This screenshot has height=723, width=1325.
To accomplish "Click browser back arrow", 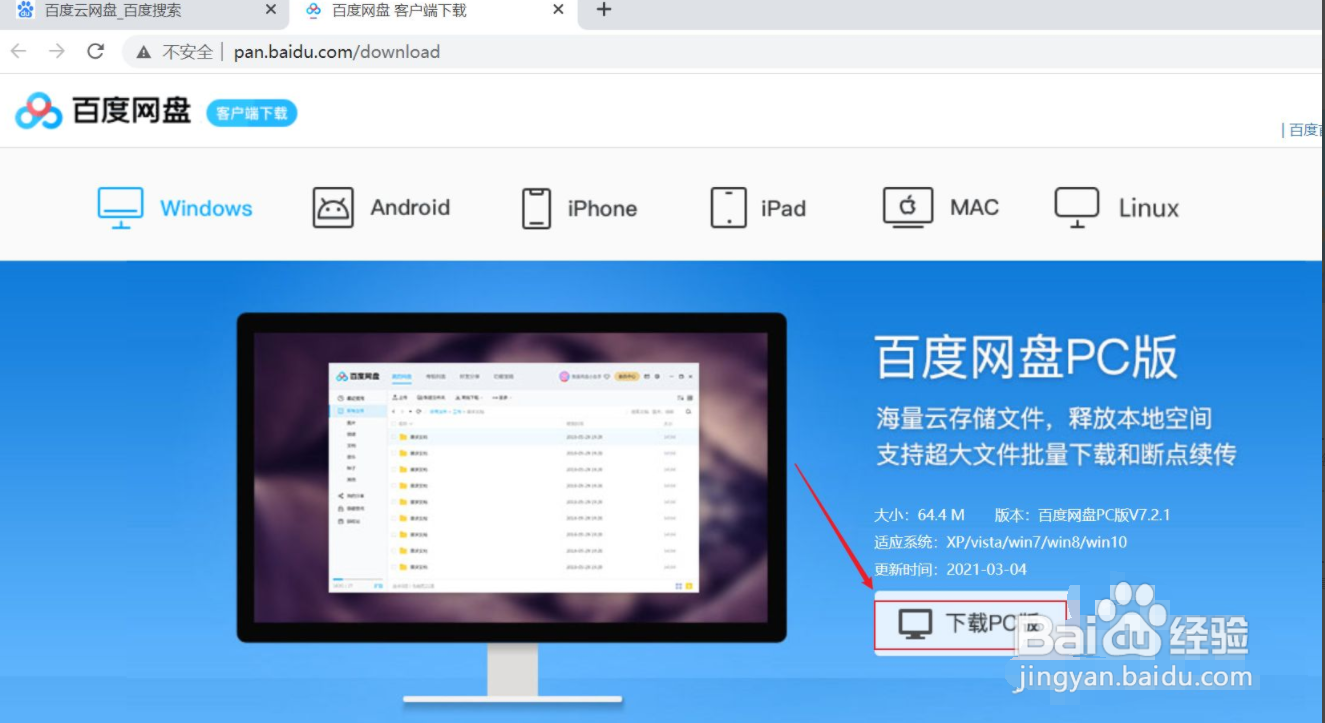I will pos(18,51).
